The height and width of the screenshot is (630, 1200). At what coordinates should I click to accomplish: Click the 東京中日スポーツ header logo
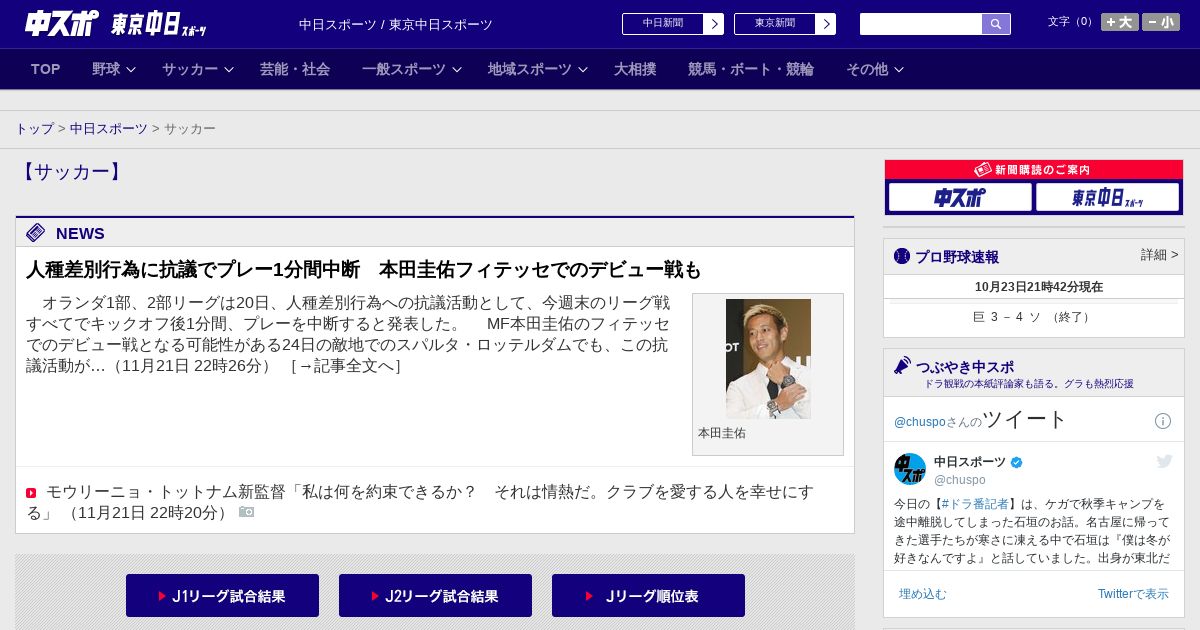pyautogui.click(x=158, y=24)
